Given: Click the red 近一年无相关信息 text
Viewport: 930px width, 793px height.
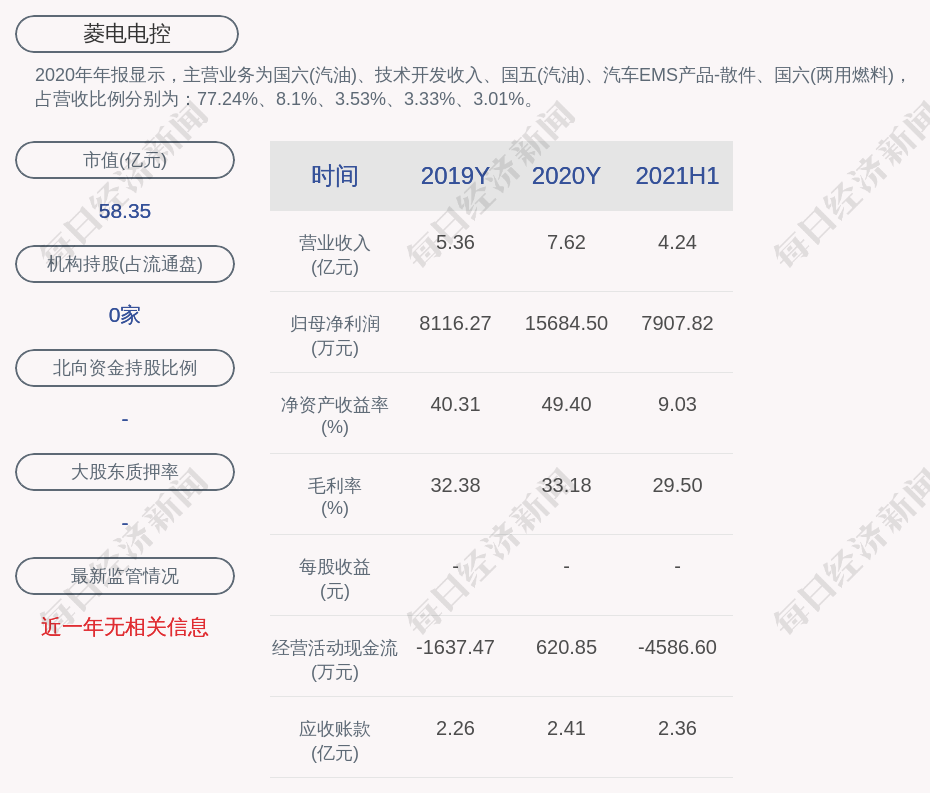Looking at the screenshot, I should coord(125,627).
